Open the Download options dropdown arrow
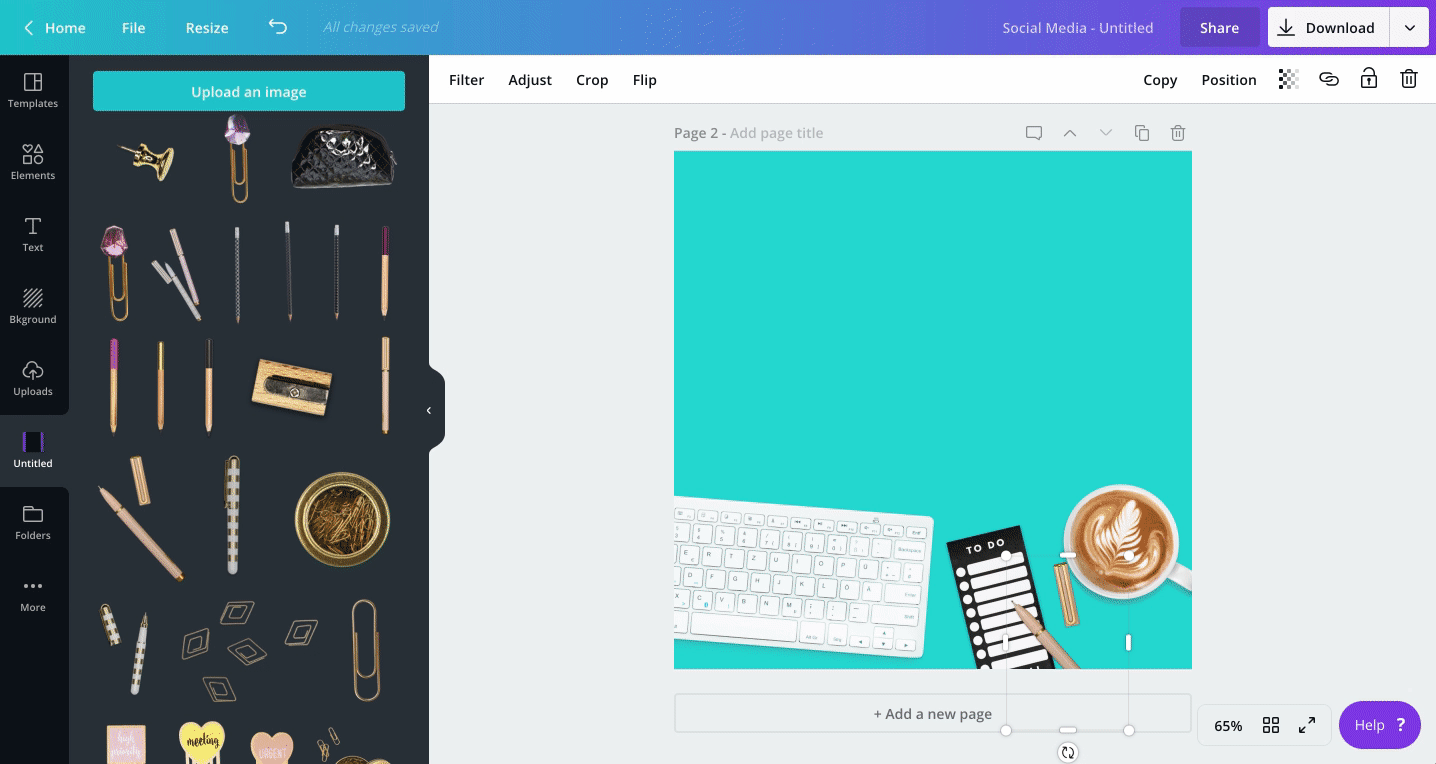 1410,28
